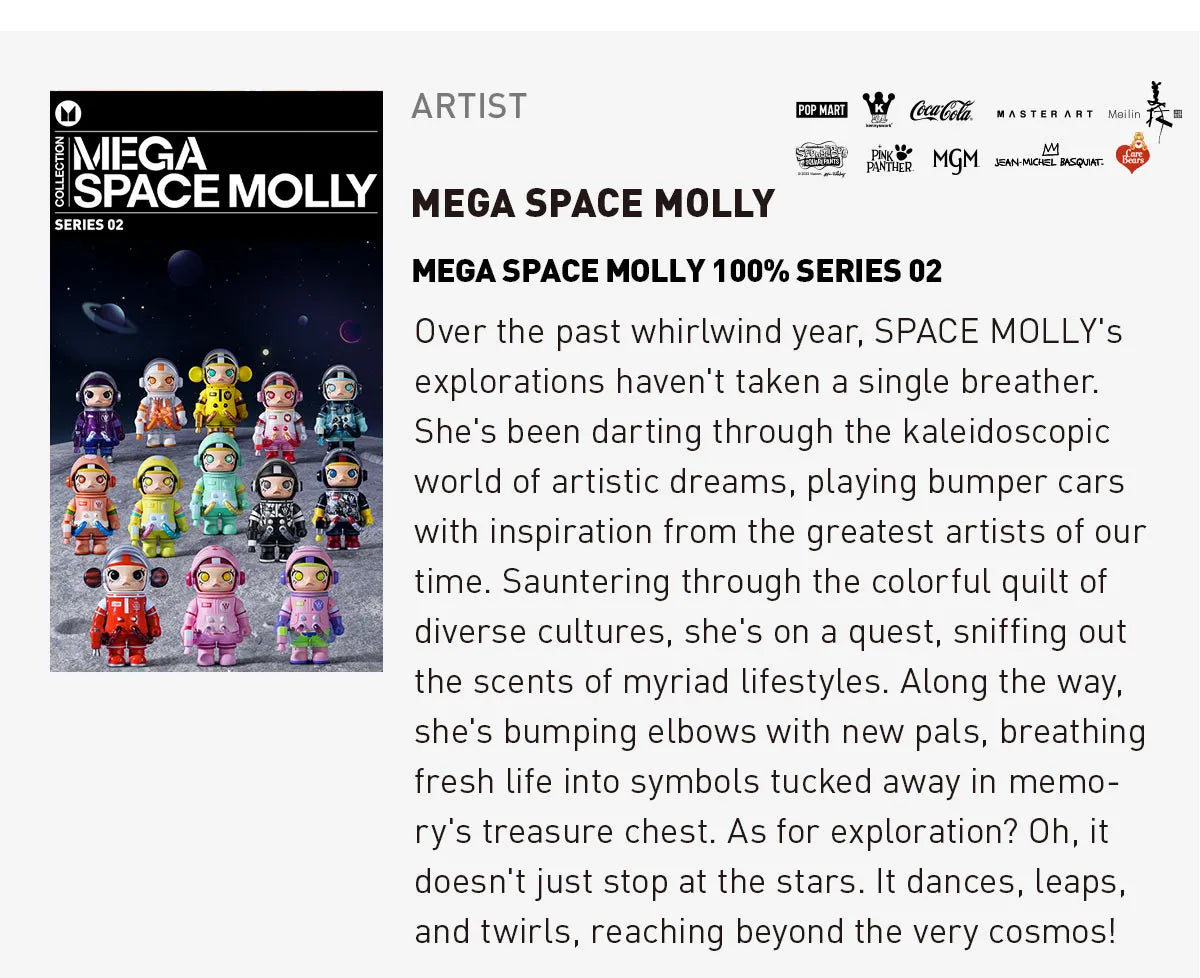Select the Coca-Cola brand logo
The width and height of the screenshot is (1200, 978).
tap(941, 111)
